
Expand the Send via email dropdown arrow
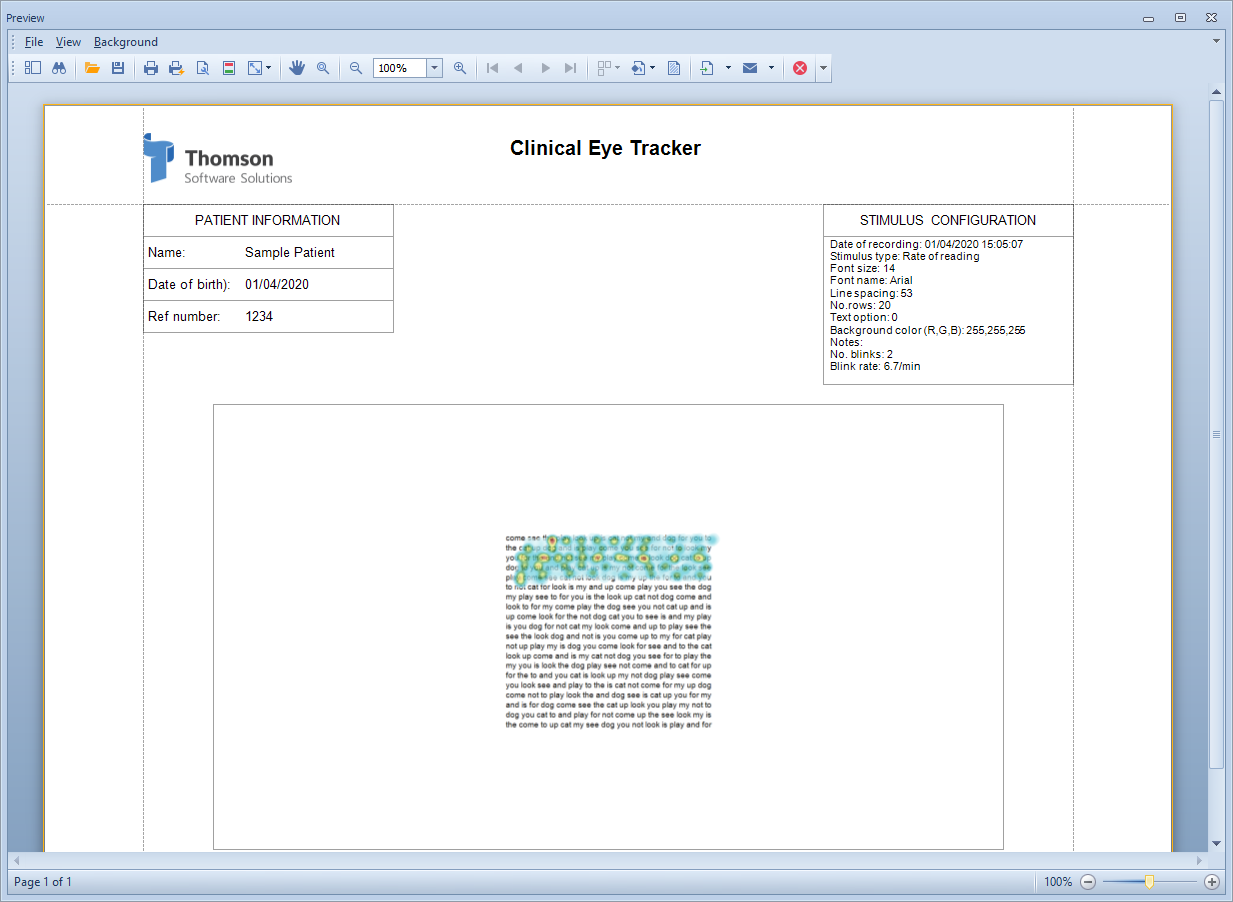771,68
